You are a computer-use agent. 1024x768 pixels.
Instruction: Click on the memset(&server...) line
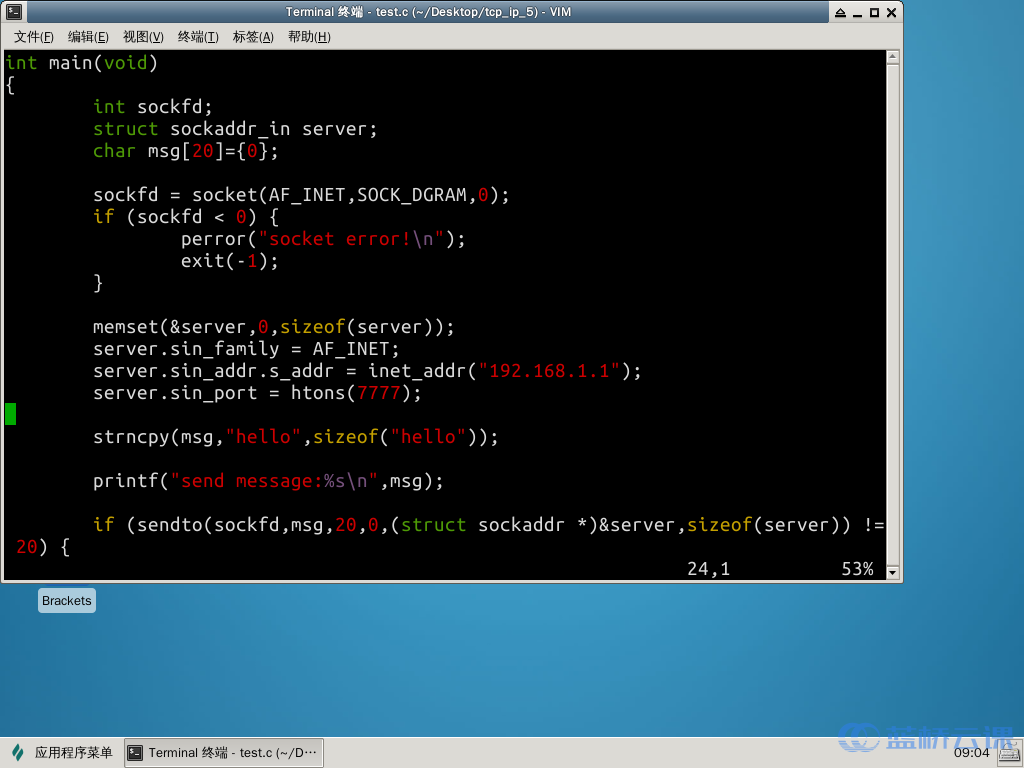pyautogui.click(x=274, y=327)
